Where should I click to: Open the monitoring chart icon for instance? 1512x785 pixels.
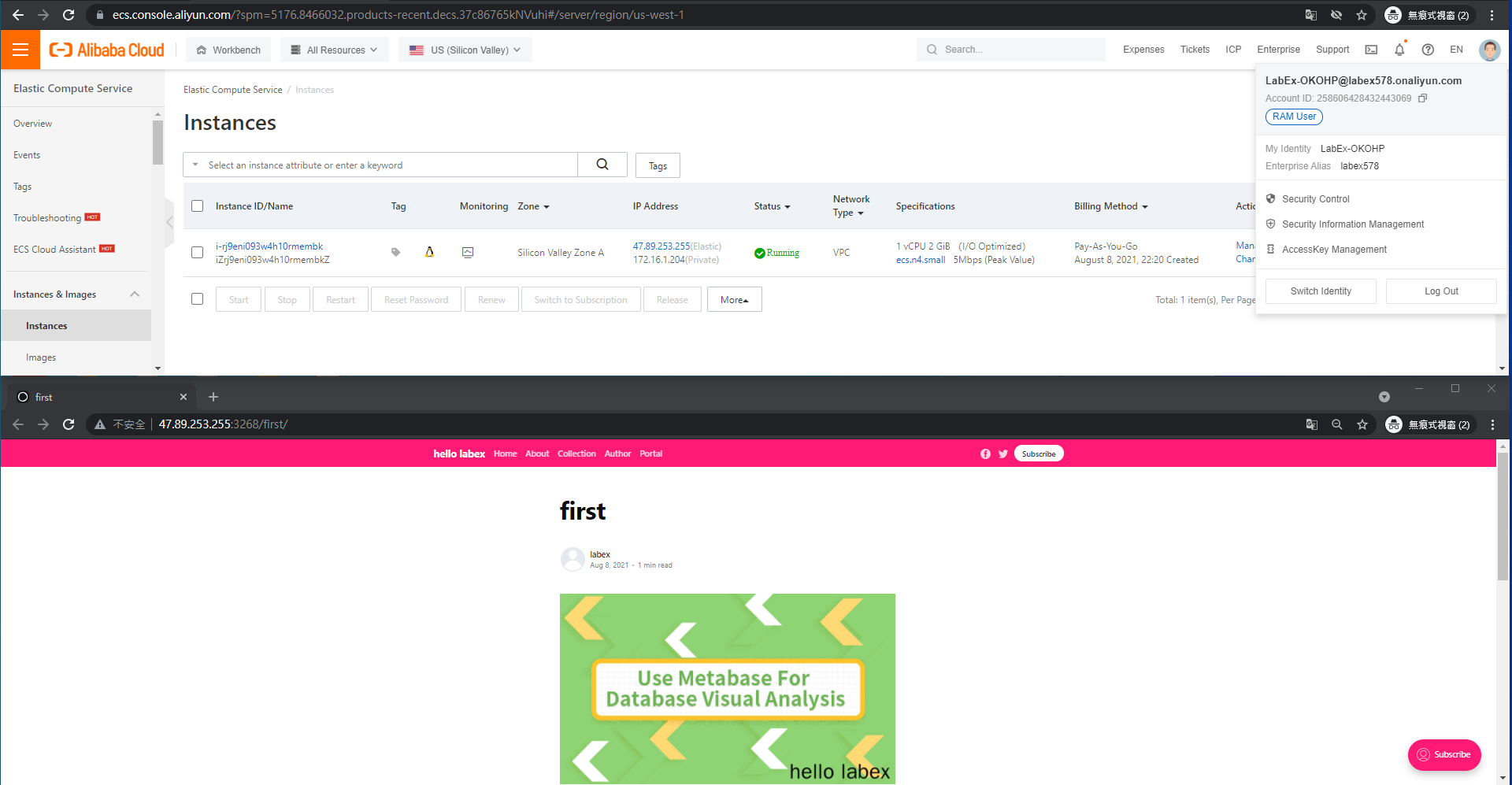(x=468, y=252)
